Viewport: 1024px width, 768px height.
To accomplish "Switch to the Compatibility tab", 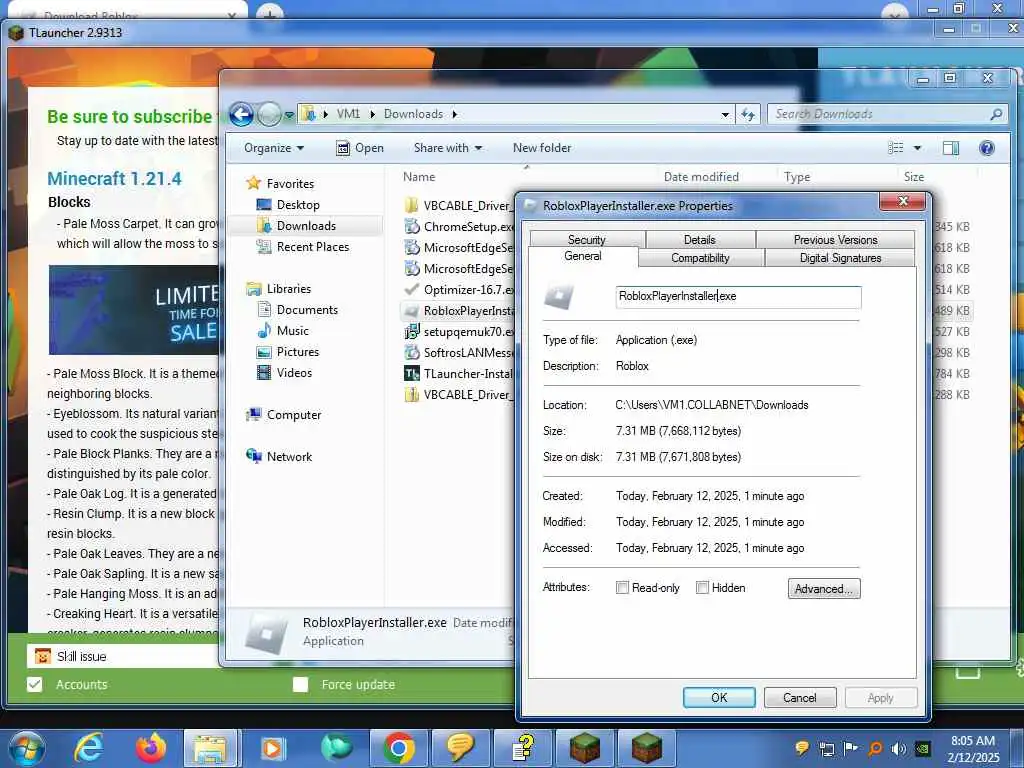I will [x=700, y=258].
